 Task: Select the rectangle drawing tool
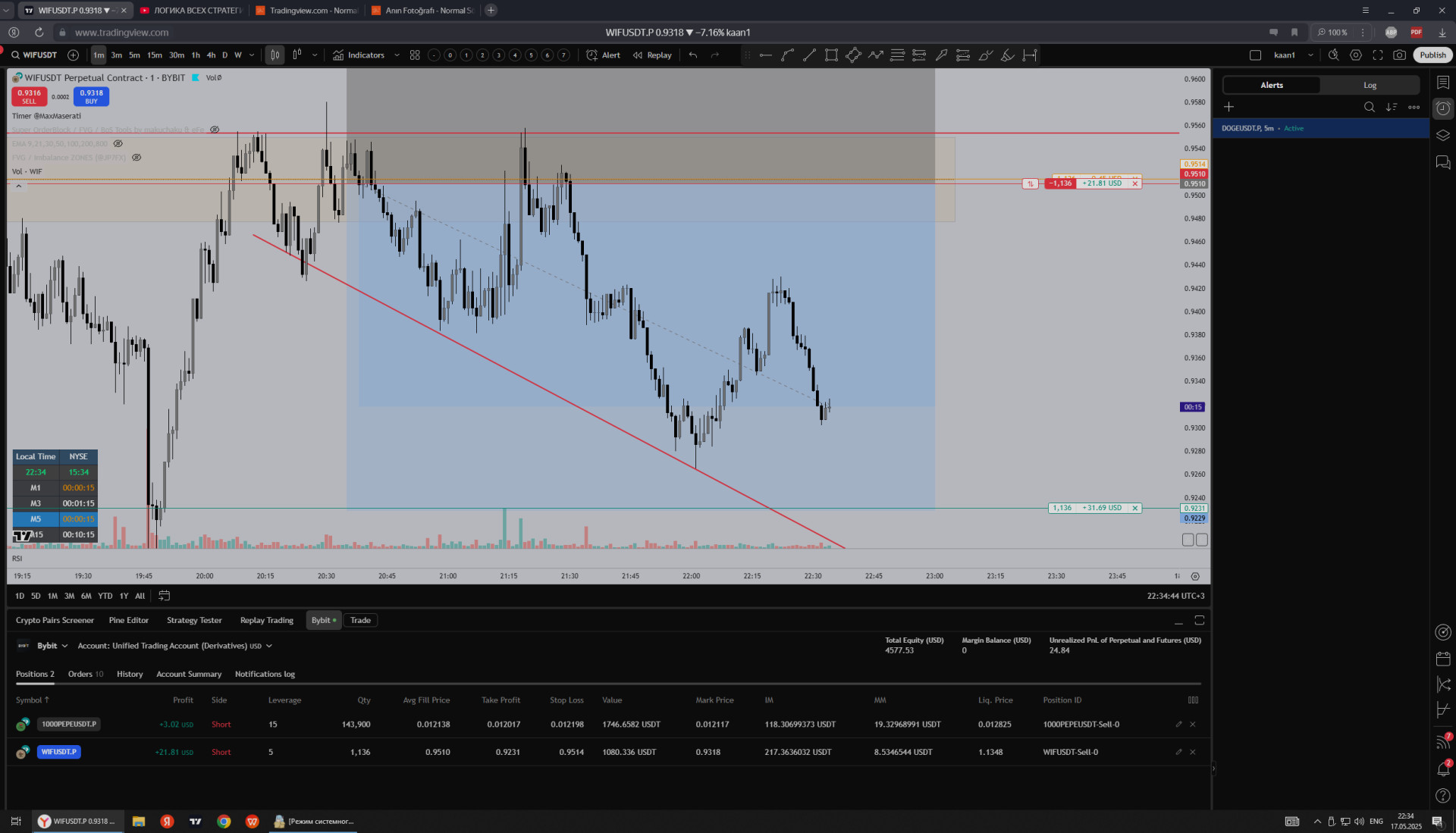(x=831, y=55)
